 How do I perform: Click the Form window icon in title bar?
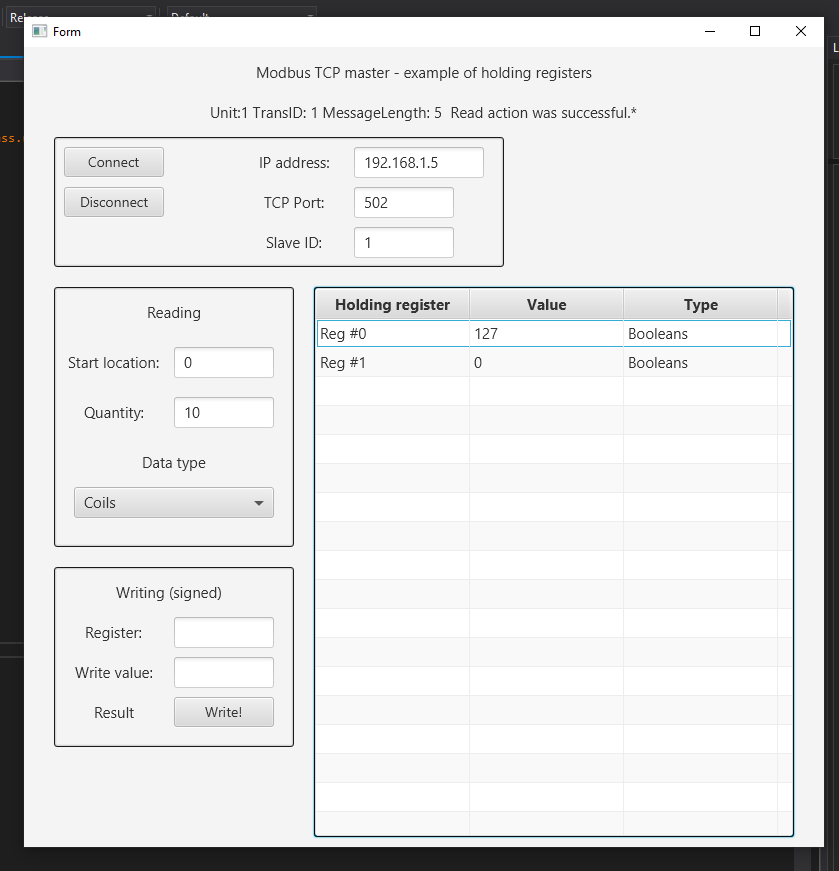point(39,32)
